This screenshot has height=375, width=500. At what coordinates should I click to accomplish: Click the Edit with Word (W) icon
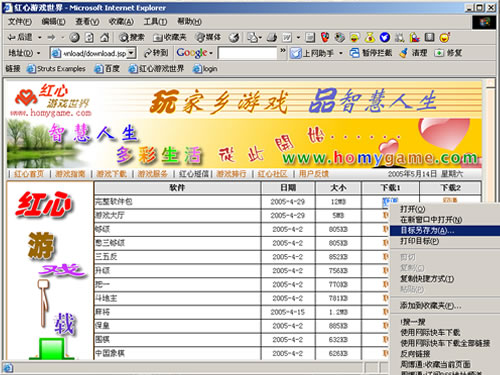(x=287, y=37)
